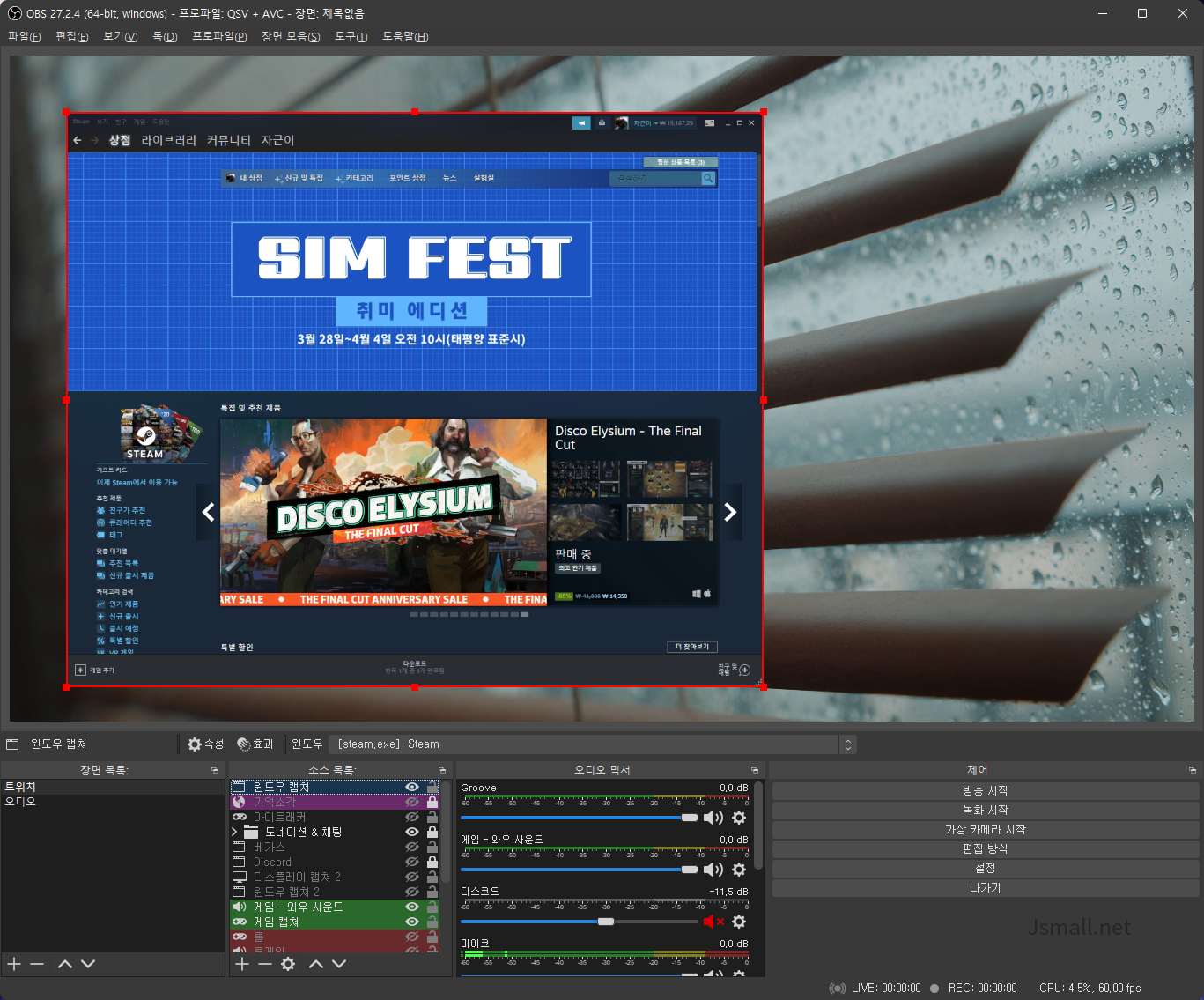The width and height of the screenshot is (1204, 1000).
Task: Move the selected source down
Action: point(339,964)
